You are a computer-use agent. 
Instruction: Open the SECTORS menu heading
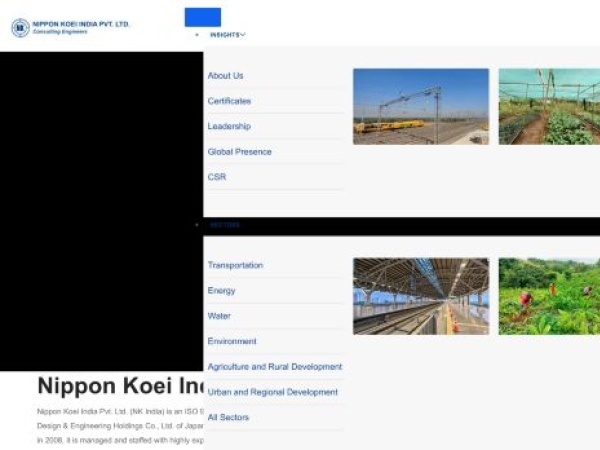[x=225, y=225]
